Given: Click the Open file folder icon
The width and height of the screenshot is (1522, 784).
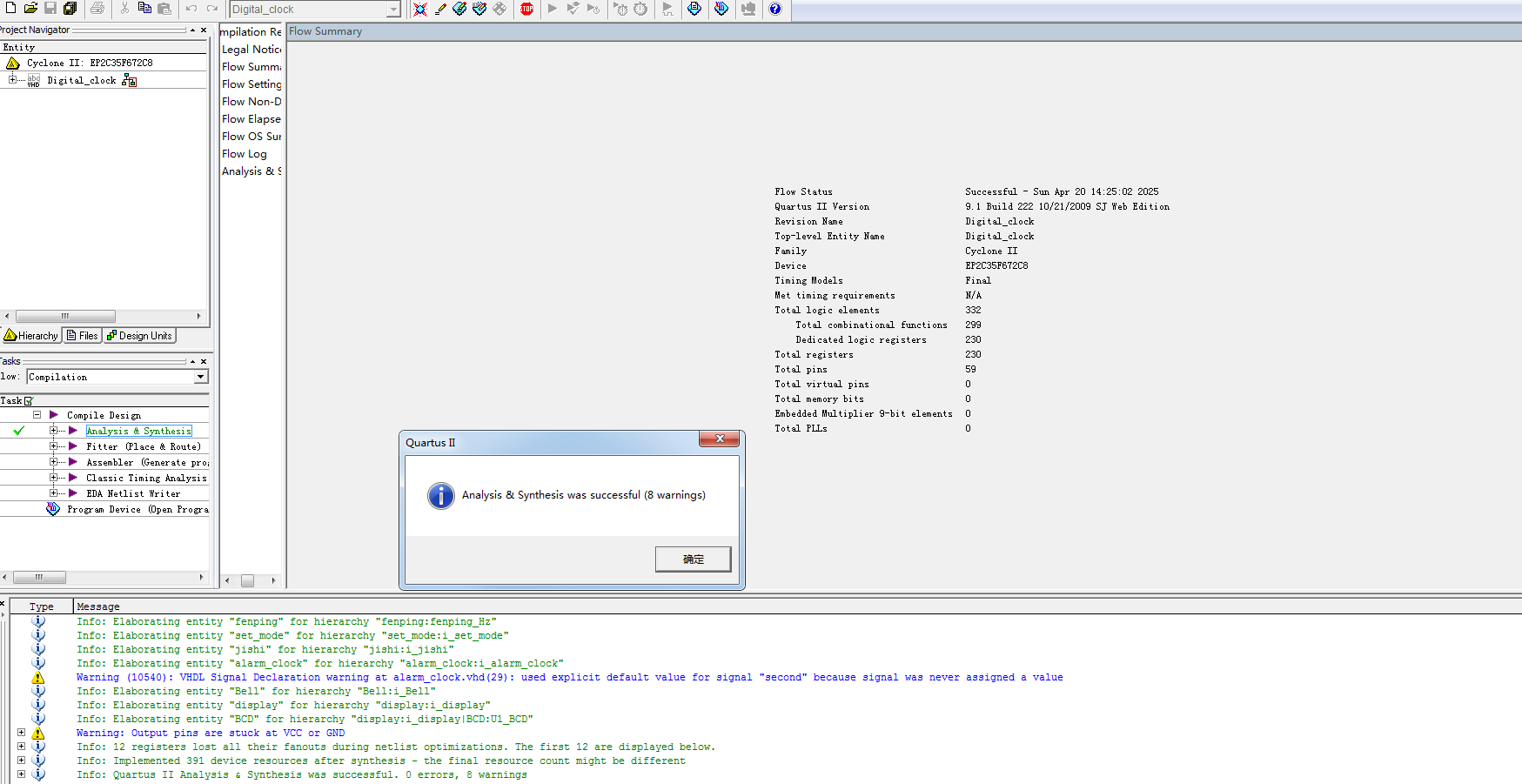Looking at the screenshot, I should point(30,9).
